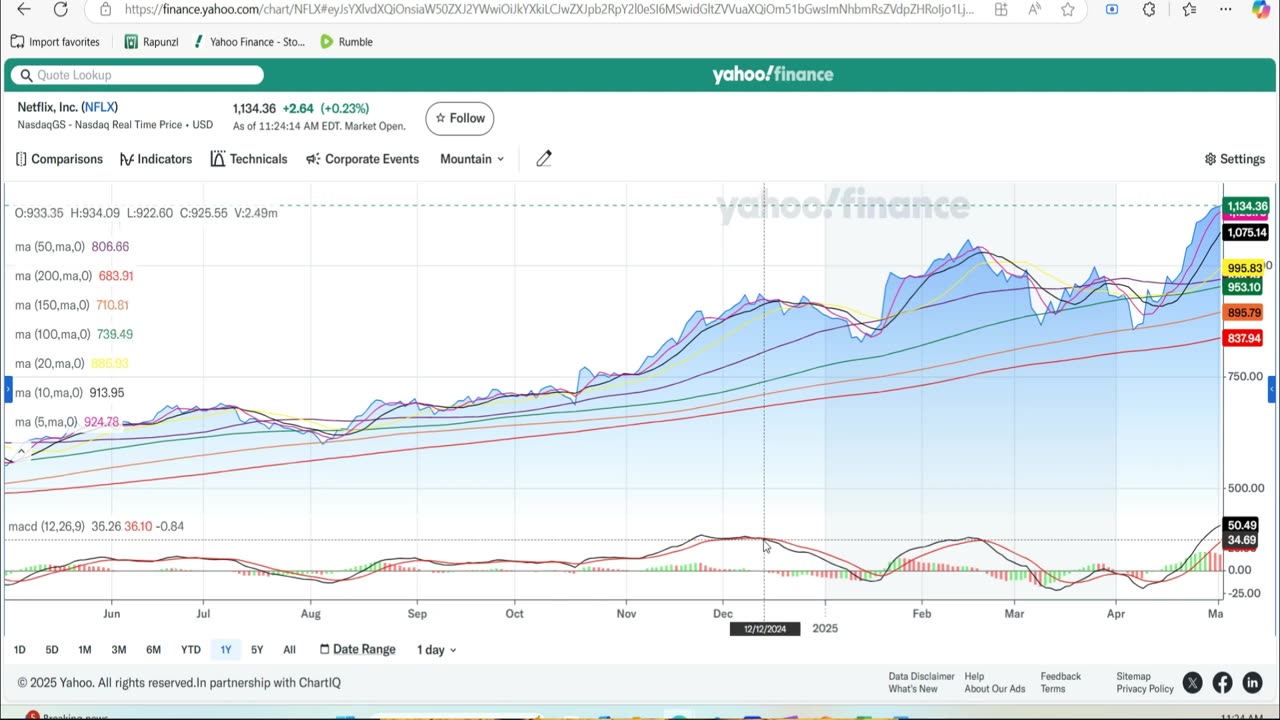Viewport: 1280px width, 720px height.
Task: Open Sitemap footer link
Action: tap(1133, 677)
